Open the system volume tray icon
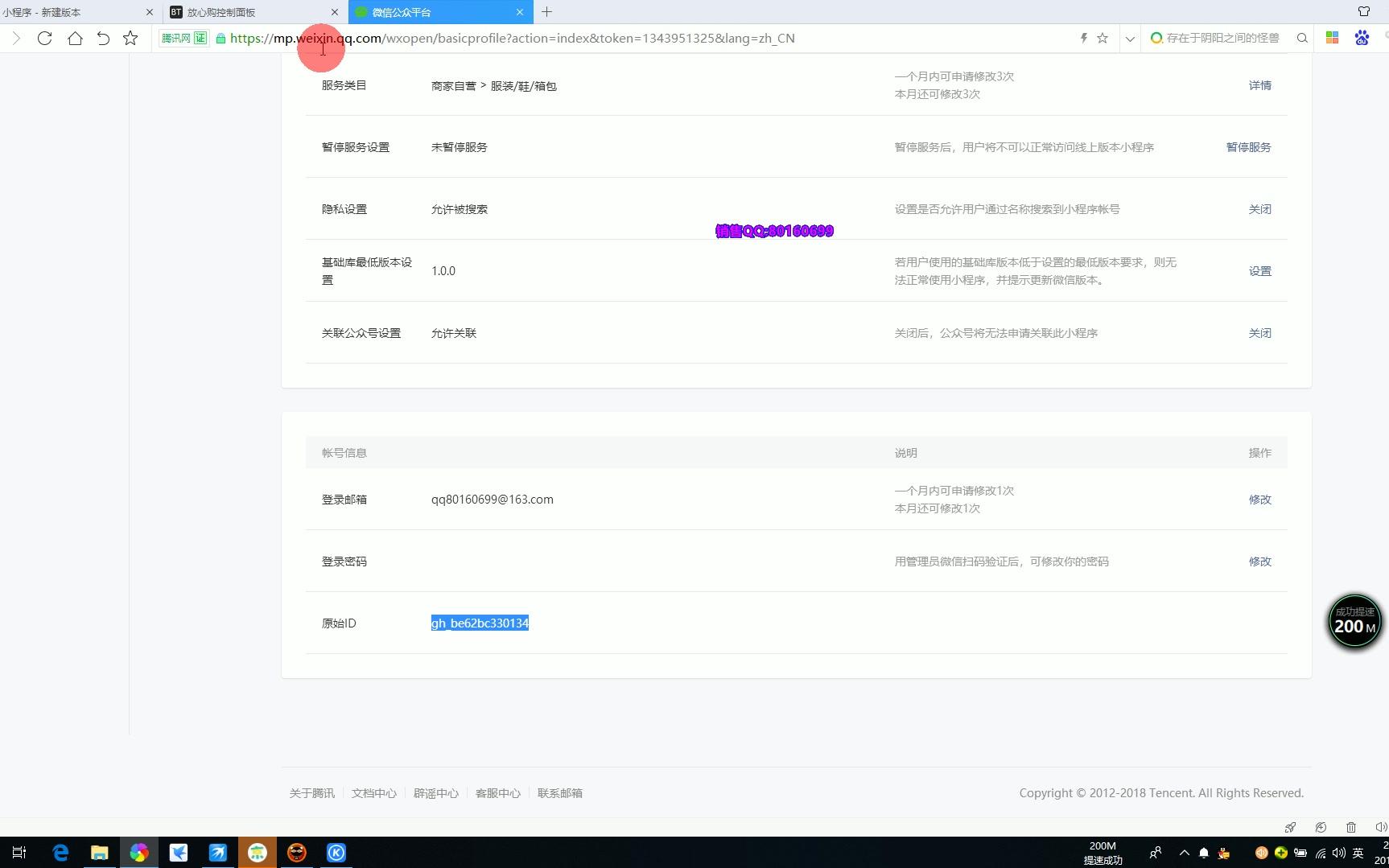 click(x=1339, y=853)
